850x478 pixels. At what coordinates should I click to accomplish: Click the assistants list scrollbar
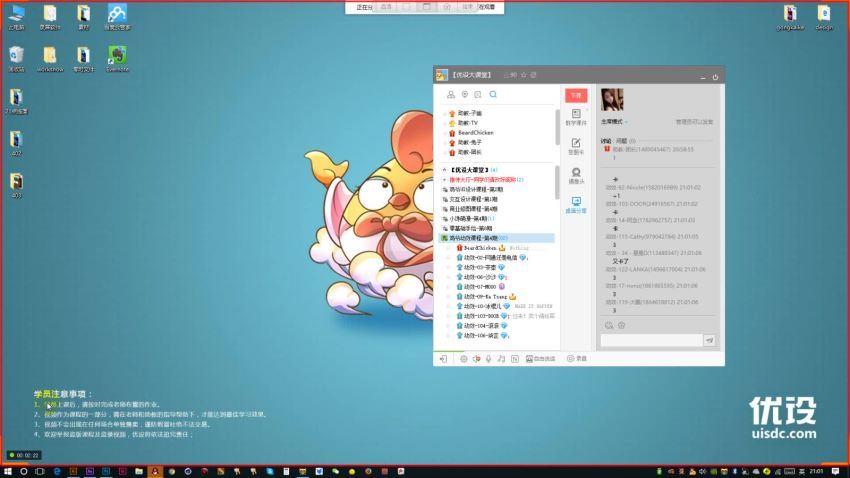(x=557, y=128)
